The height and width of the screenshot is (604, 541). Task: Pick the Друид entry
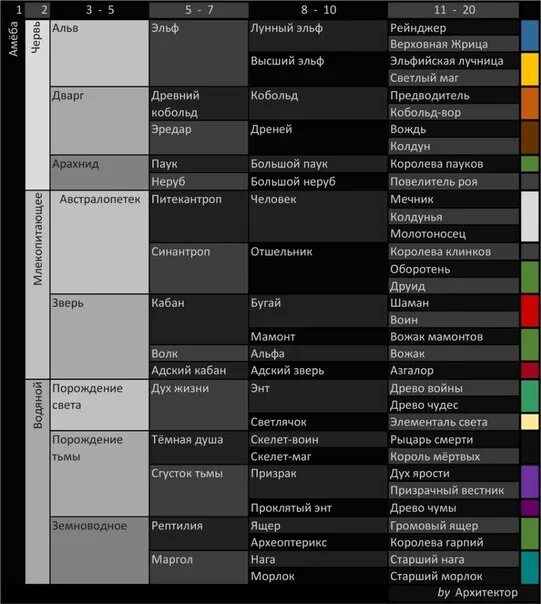pyautogui.click(x=454, y=286)
